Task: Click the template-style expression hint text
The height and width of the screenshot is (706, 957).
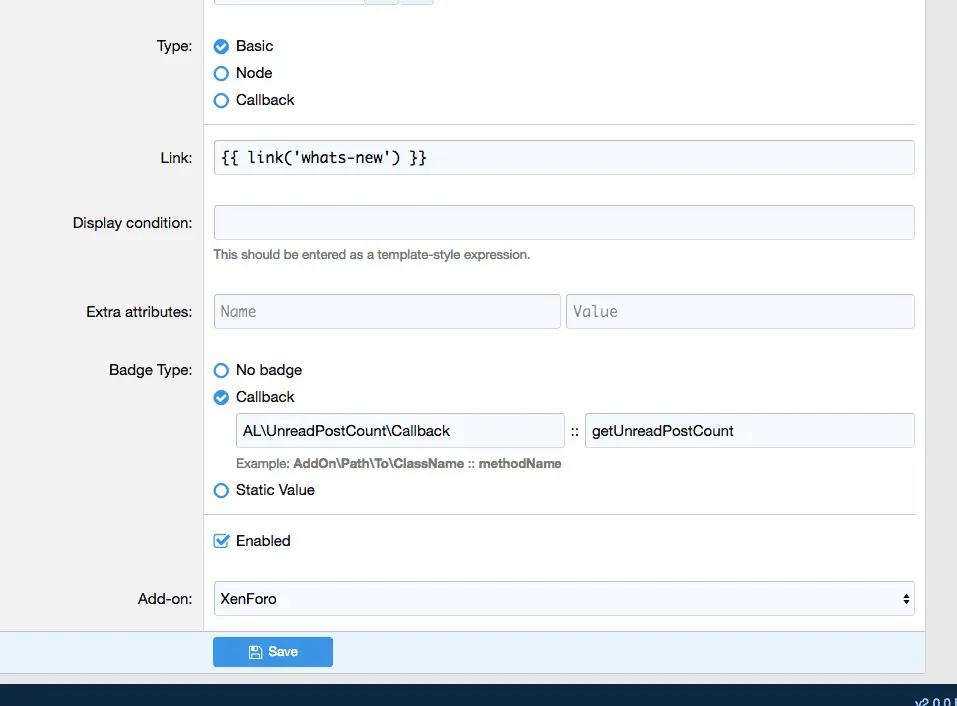Action: pos(372,254)
